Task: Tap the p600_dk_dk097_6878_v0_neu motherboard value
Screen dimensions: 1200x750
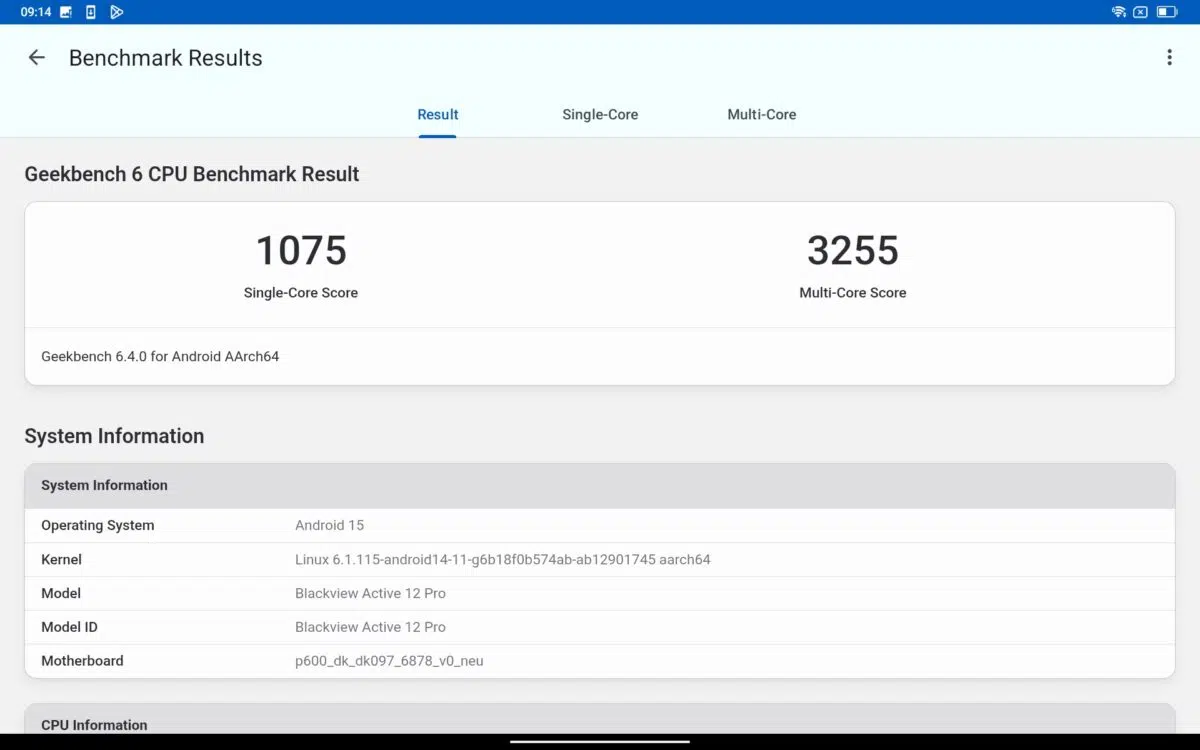Action: pos(389,661)
